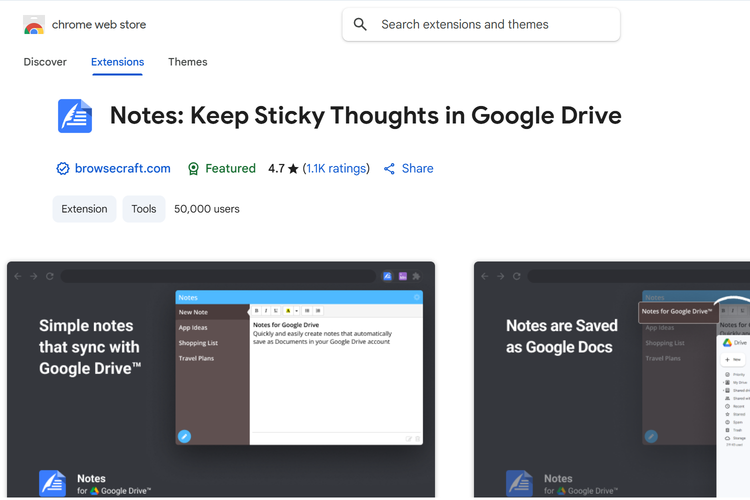750x500 pixels.
Task: Click the star rating icon
Action: pos(293,168)
